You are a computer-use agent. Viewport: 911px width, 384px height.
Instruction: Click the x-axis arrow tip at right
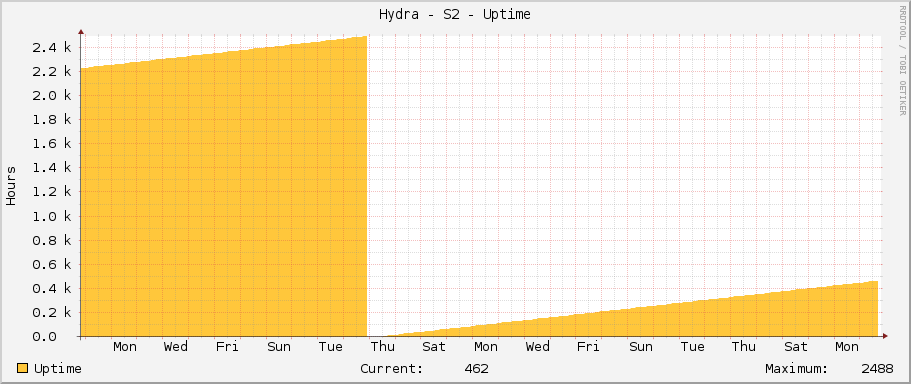pos(885,336)
